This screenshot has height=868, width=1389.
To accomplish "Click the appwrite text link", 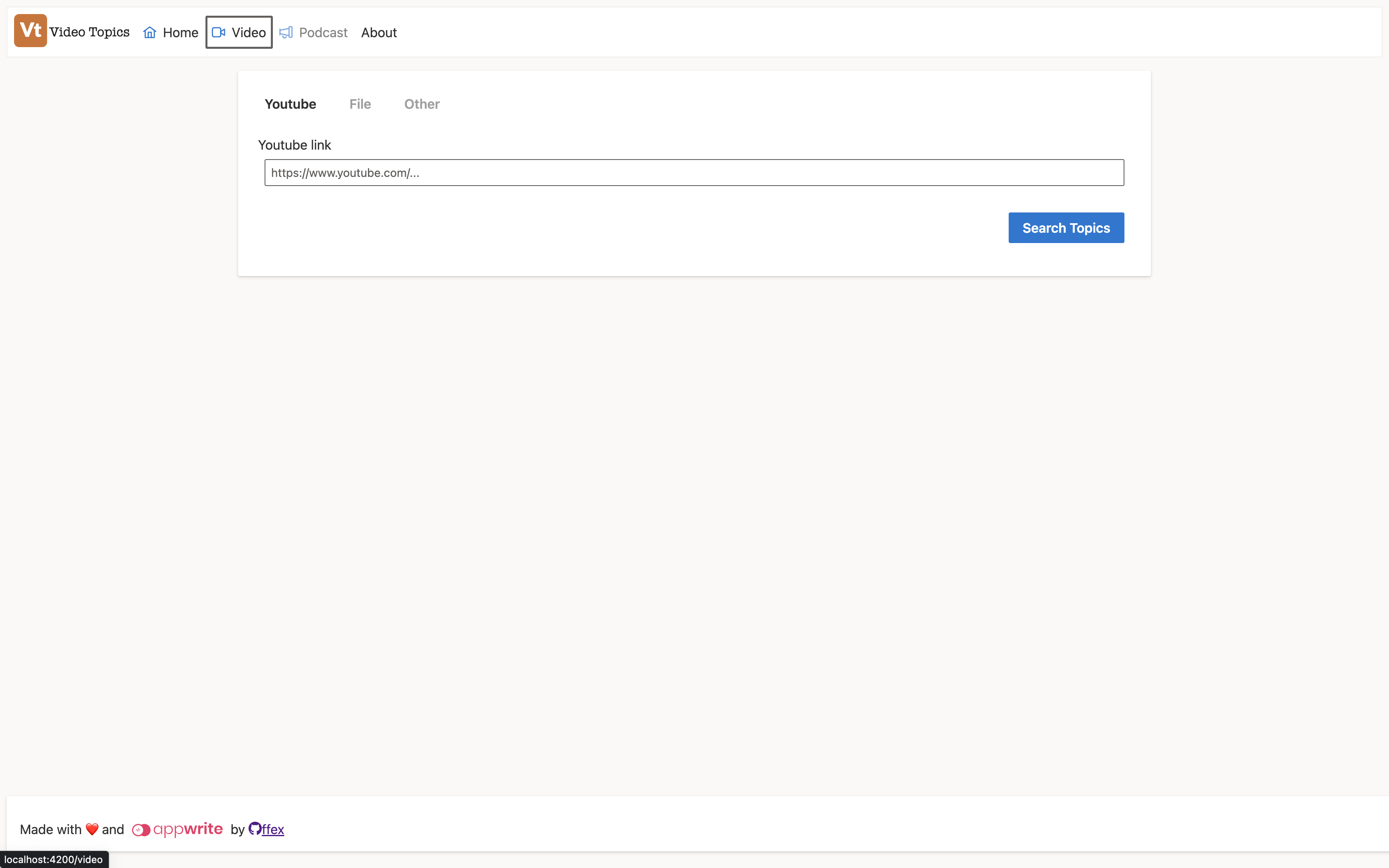I will 188,829.
